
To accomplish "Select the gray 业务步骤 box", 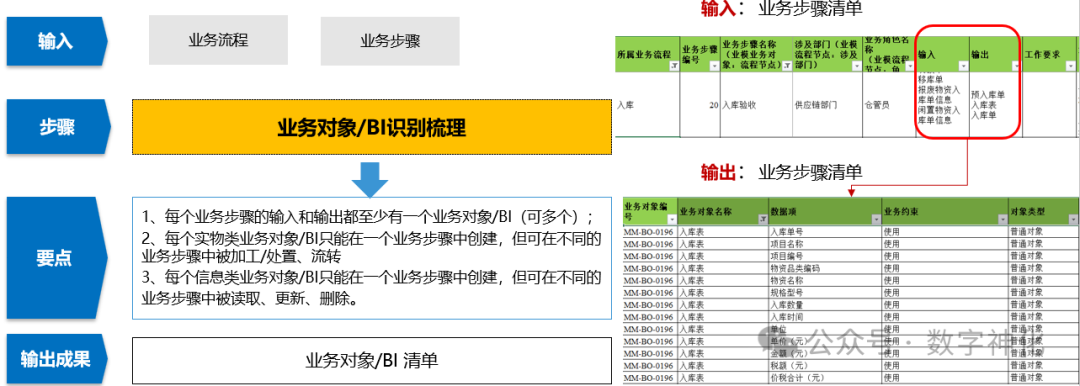I will tap(390, 41).
